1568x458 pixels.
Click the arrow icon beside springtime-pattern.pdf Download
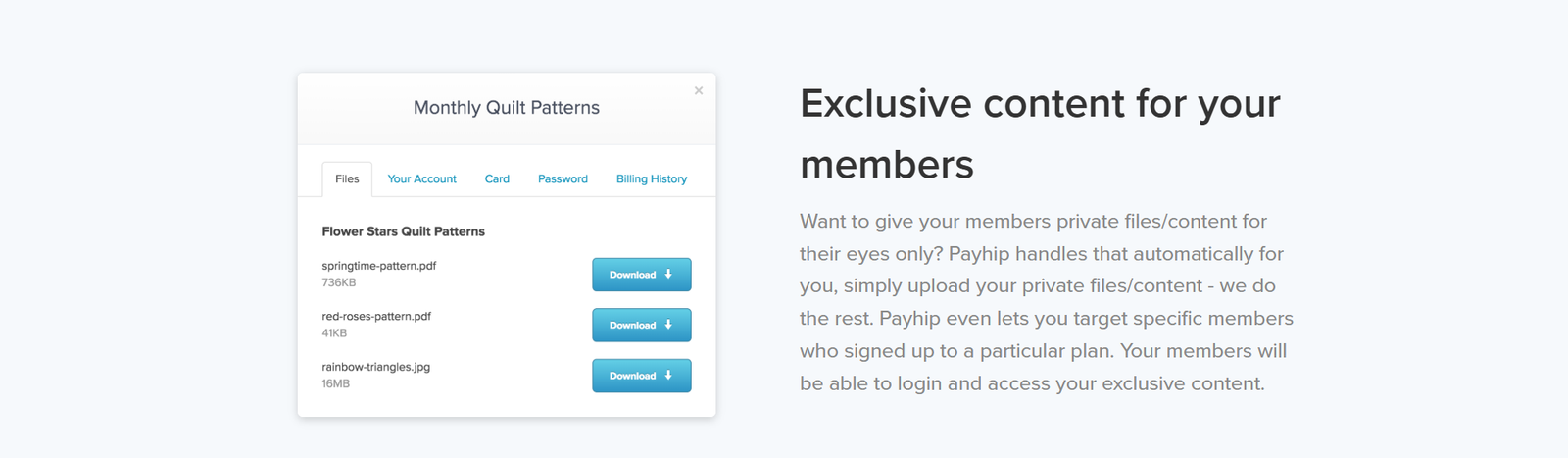668,275
